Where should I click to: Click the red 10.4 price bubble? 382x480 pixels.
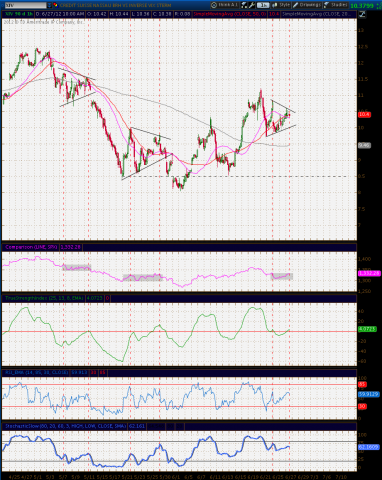tap(364, 114)
